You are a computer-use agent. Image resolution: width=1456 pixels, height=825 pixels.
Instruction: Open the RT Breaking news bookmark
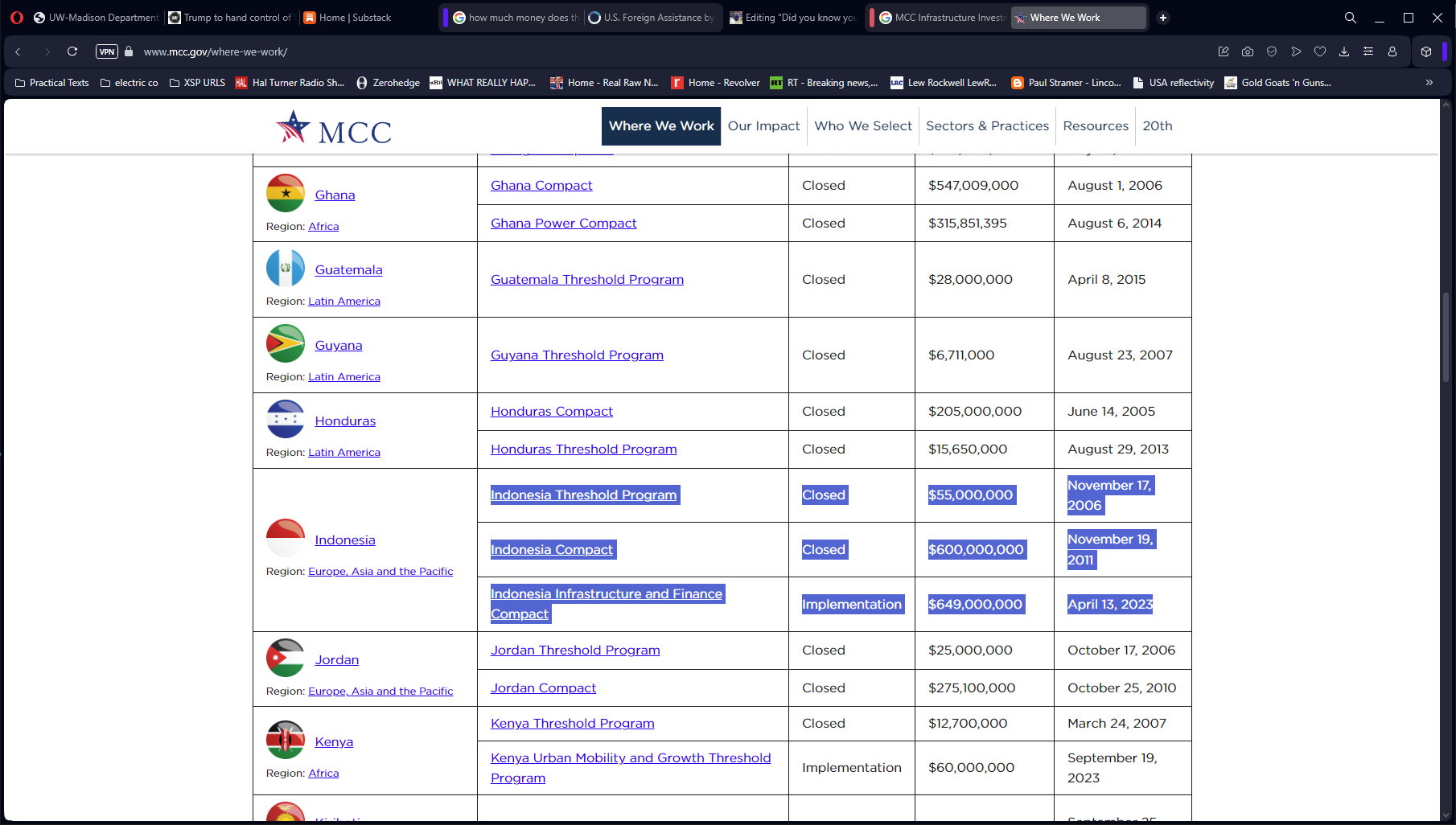coord(825,83)
